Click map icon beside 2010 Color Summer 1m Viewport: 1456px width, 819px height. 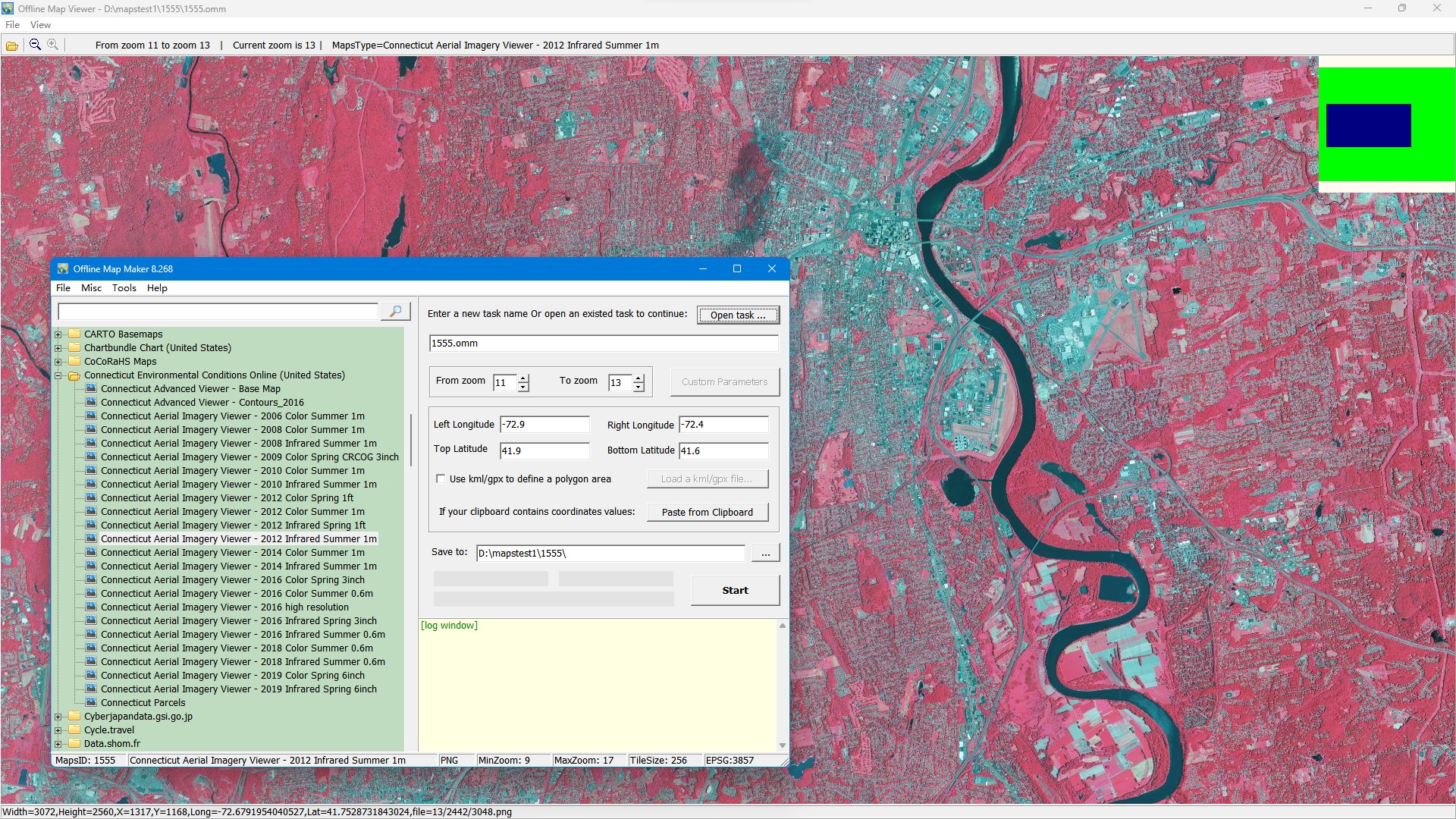(x=92, y=470)
